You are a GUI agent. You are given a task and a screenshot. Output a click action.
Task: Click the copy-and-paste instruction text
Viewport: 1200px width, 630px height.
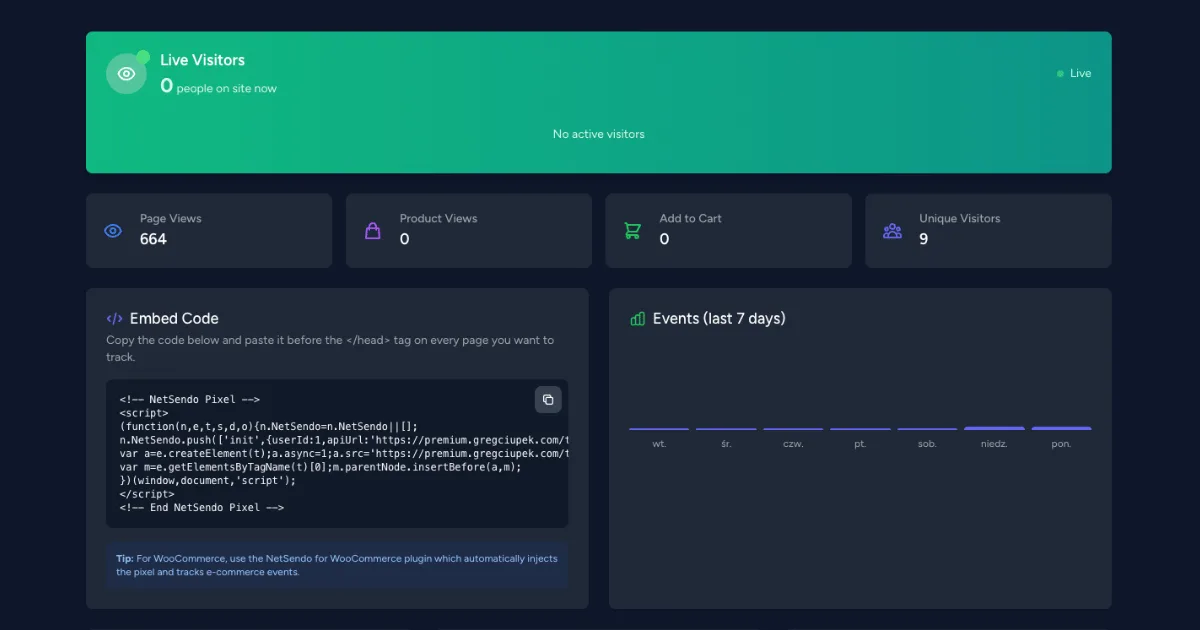330,348
